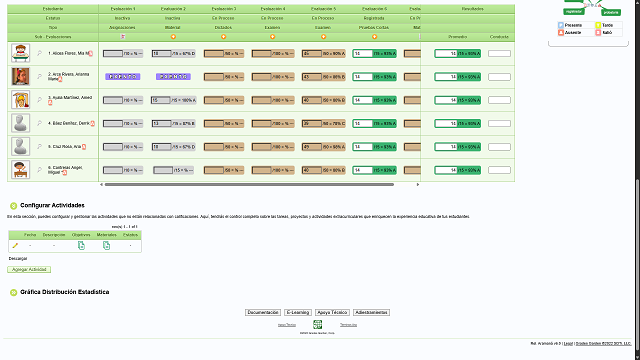Open Grades Garden copyright link
640x360 pixels.
point(603,344)
